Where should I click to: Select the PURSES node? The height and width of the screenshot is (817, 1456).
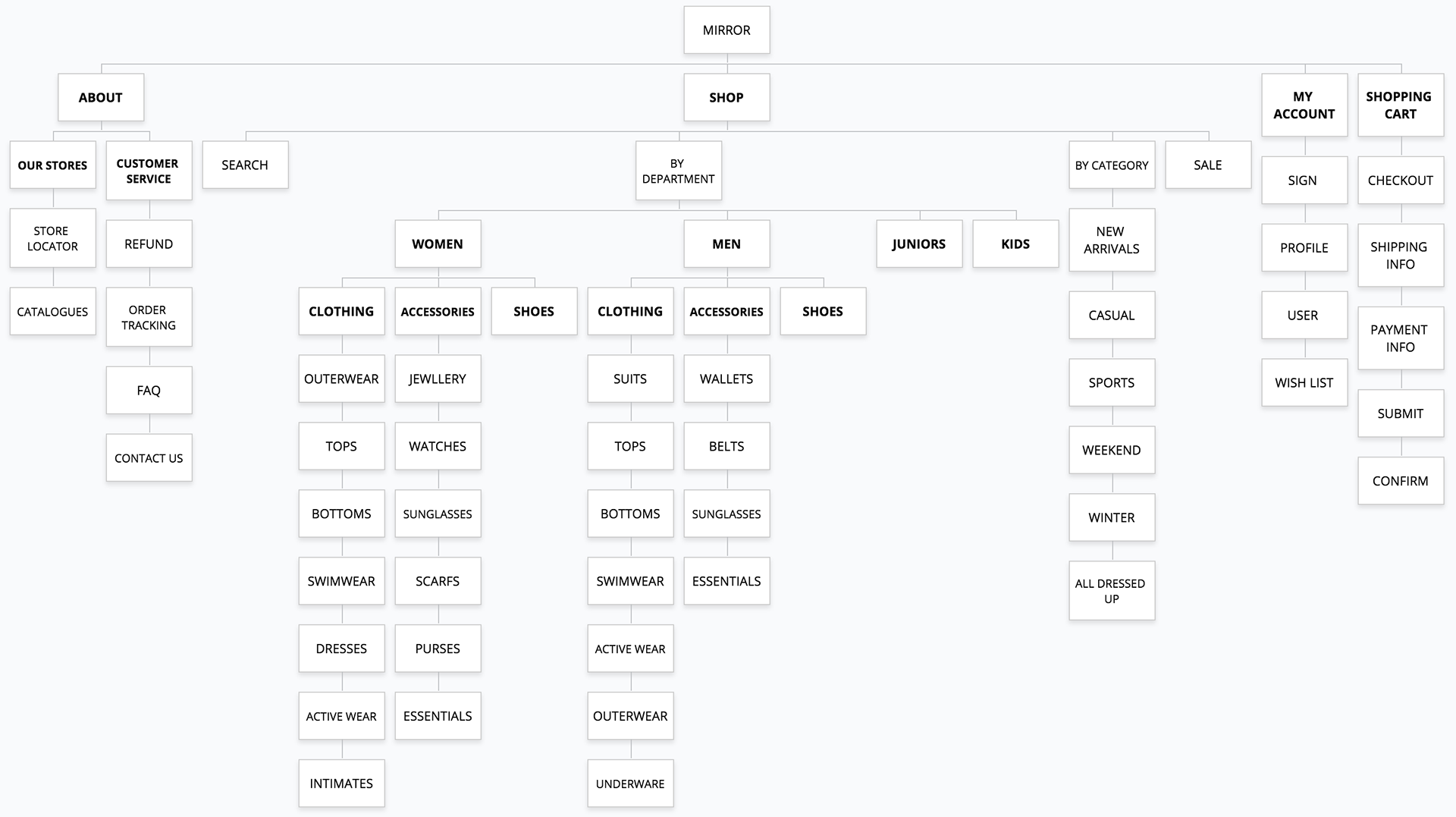click(x=438, y=649)
